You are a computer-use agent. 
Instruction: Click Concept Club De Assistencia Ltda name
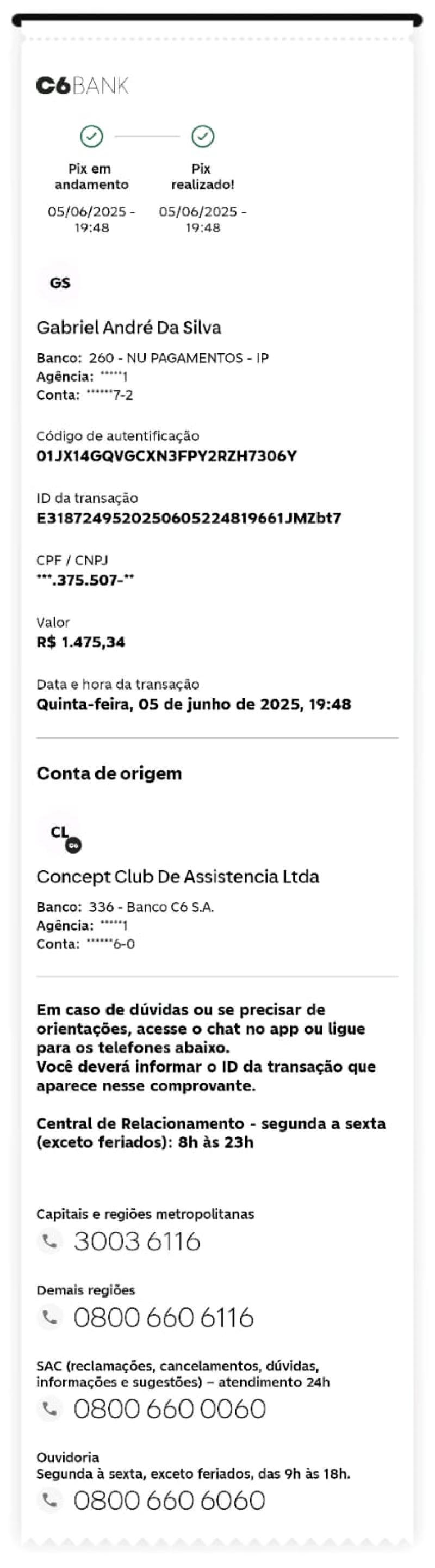coord(178,876)
